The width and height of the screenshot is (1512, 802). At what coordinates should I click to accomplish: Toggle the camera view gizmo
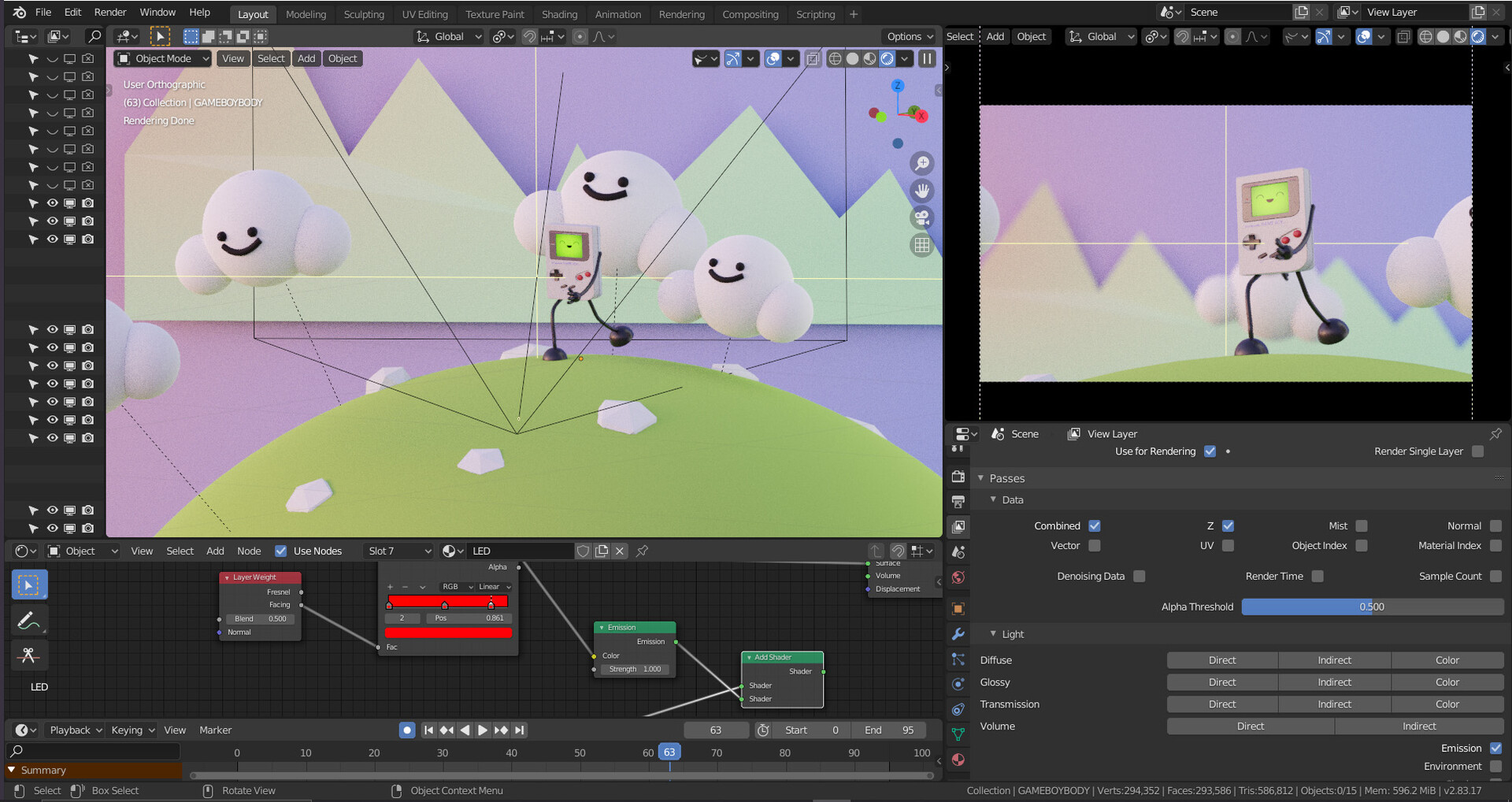(921, 217)
